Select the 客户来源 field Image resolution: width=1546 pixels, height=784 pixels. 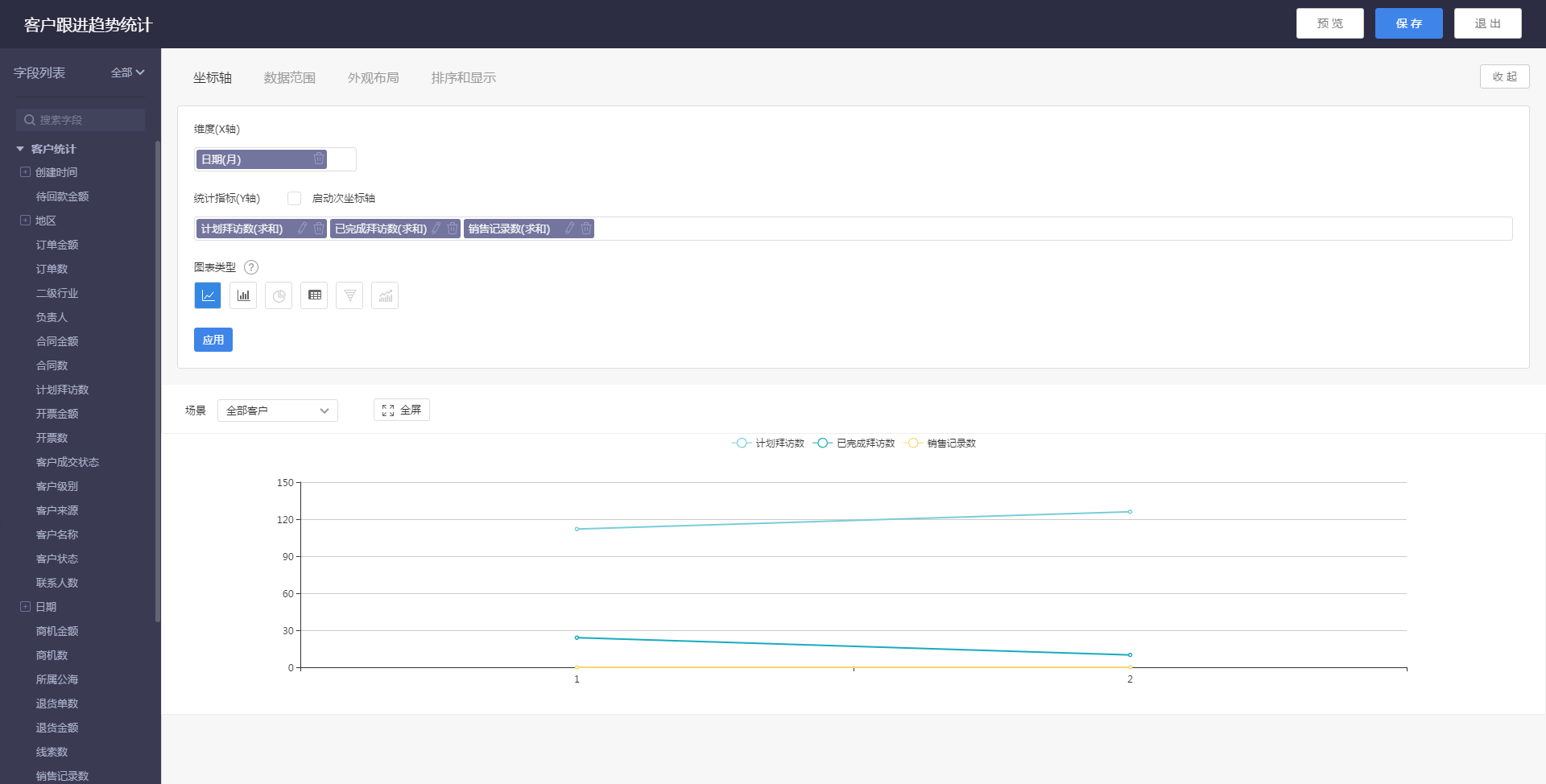pyautogui.click(x=57, y=510)
